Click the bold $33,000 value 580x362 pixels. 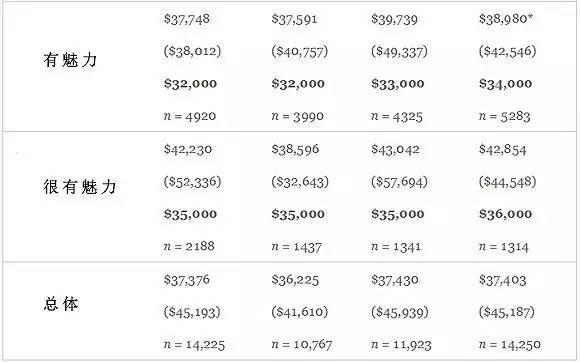[x=398, y=84]
